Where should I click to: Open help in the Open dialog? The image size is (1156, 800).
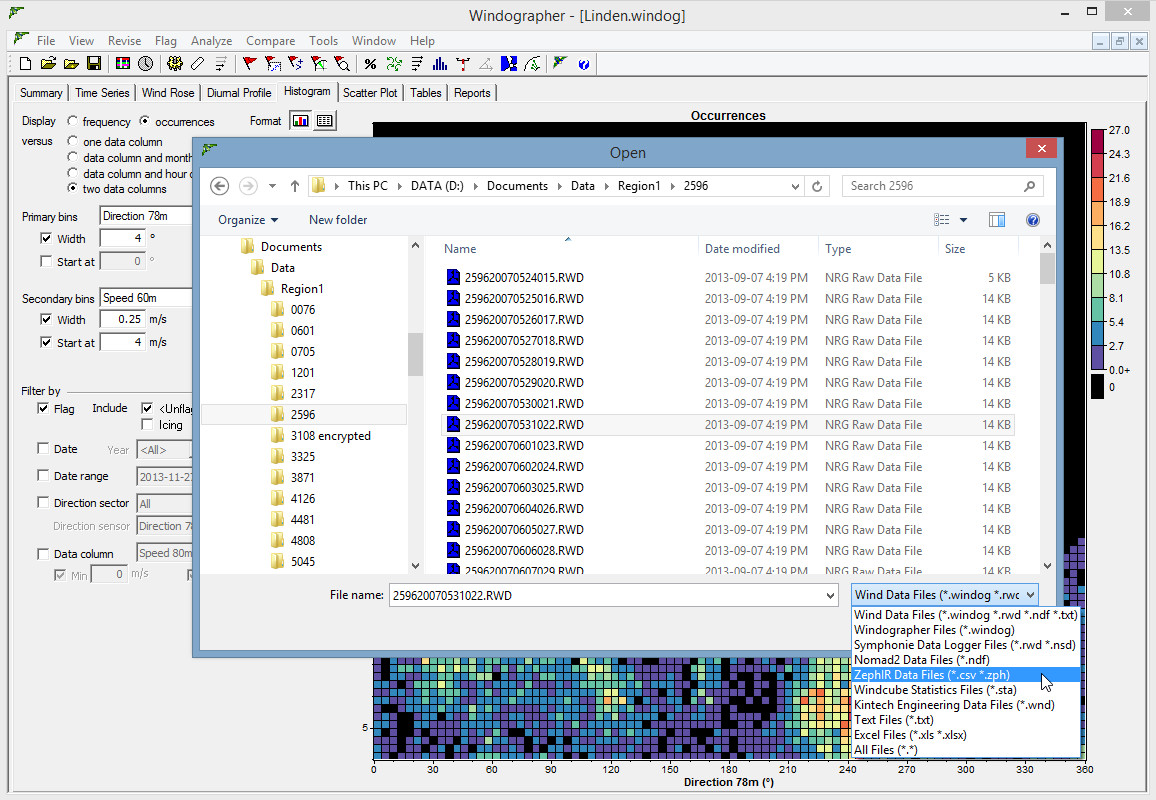pyautogui.click(x=1033, y=220)
